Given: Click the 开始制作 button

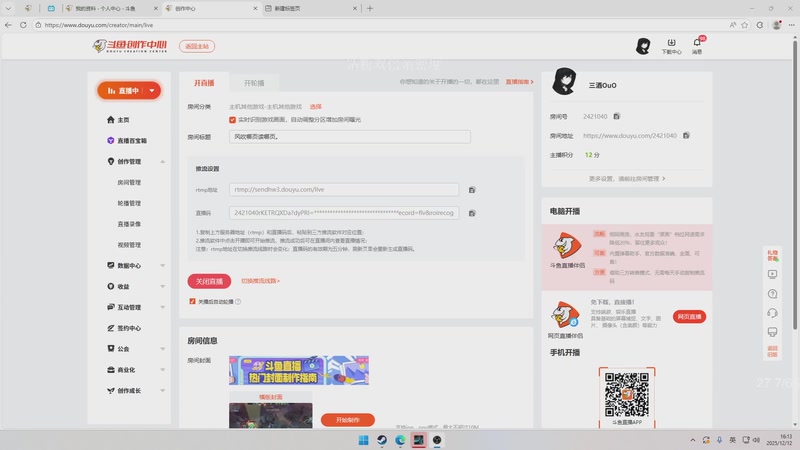Looking at the screenshot, I should pyautogui.click(x=348, y=420).
